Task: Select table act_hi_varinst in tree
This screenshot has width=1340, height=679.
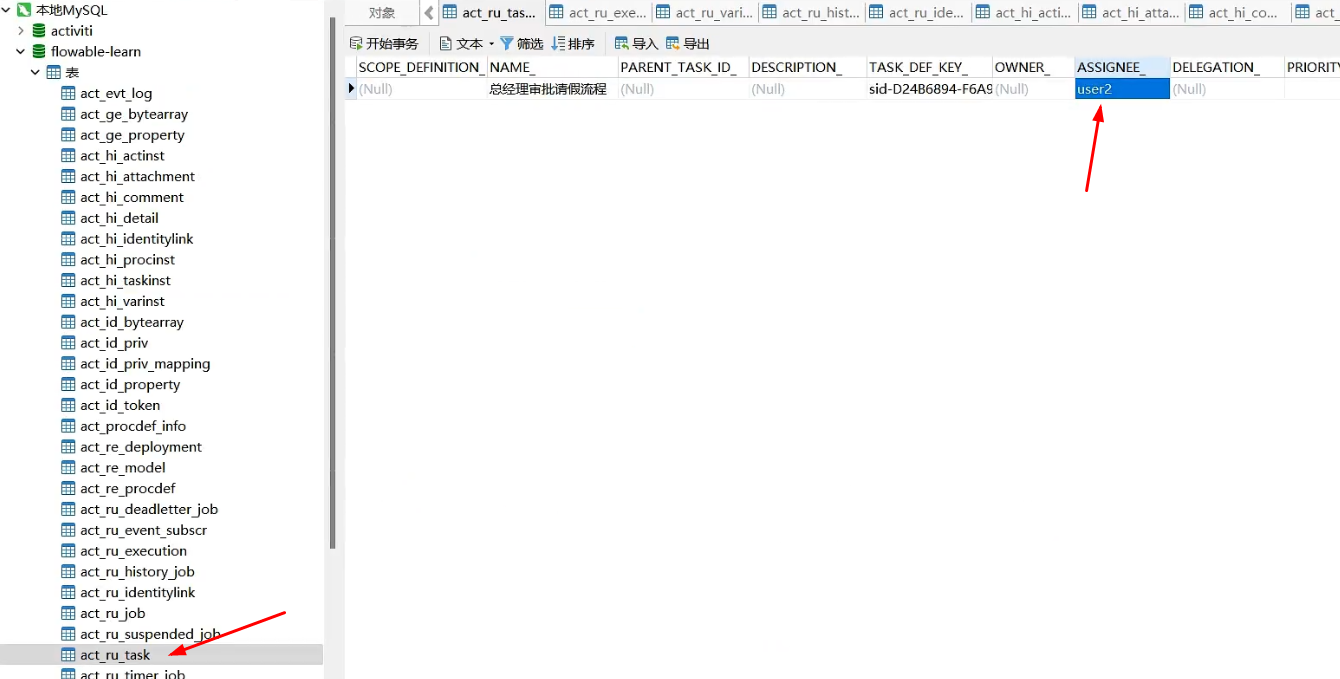Action: 122,301
